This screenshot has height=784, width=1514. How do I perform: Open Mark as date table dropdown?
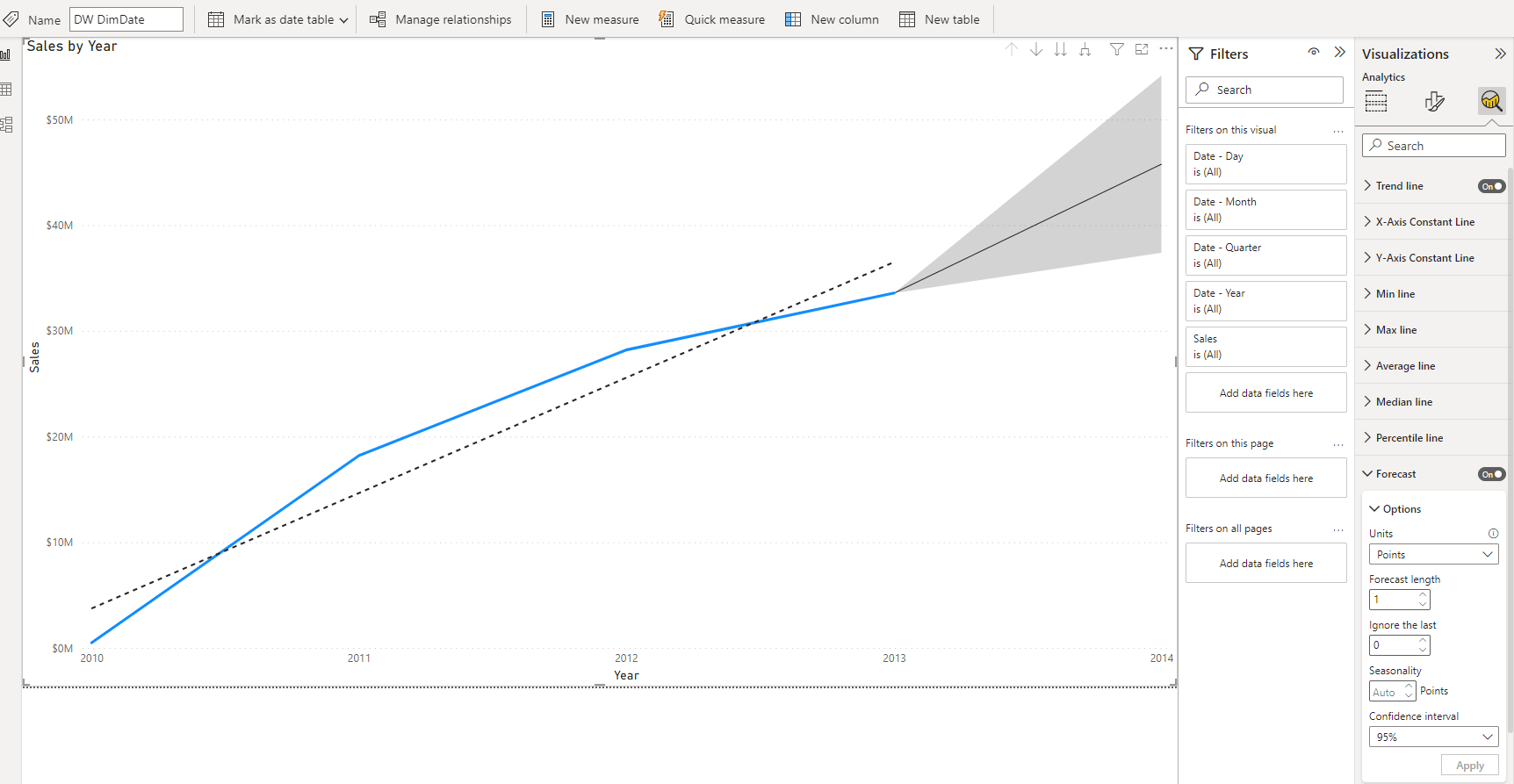coord(343,20)
